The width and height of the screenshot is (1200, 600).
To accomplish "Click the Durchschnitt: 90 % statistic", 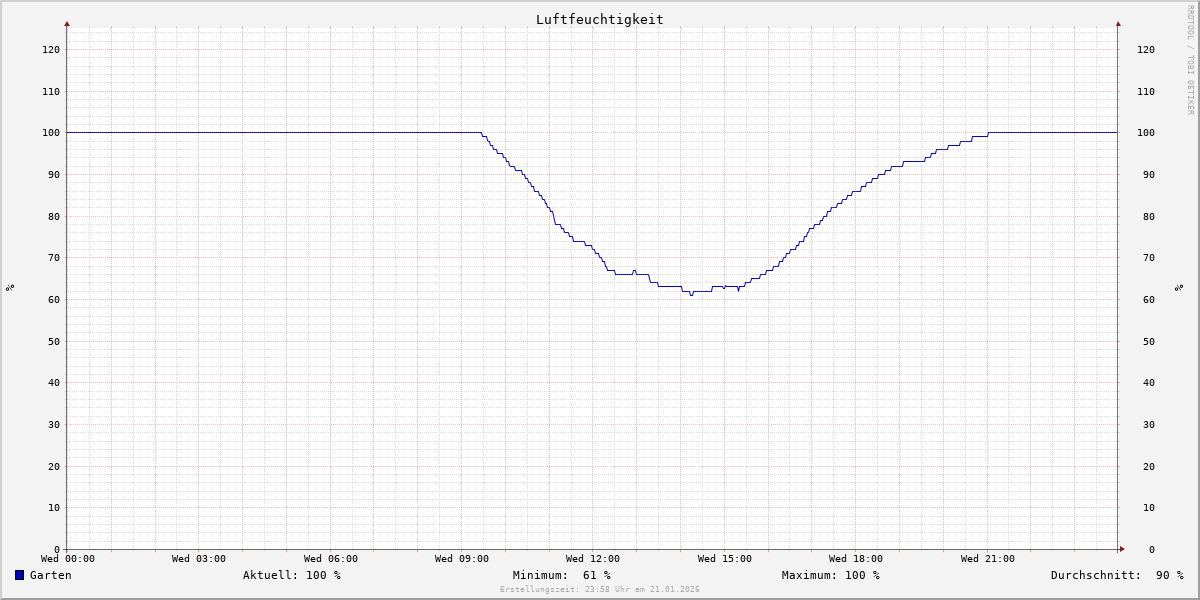I will [x=1116, y=575].
